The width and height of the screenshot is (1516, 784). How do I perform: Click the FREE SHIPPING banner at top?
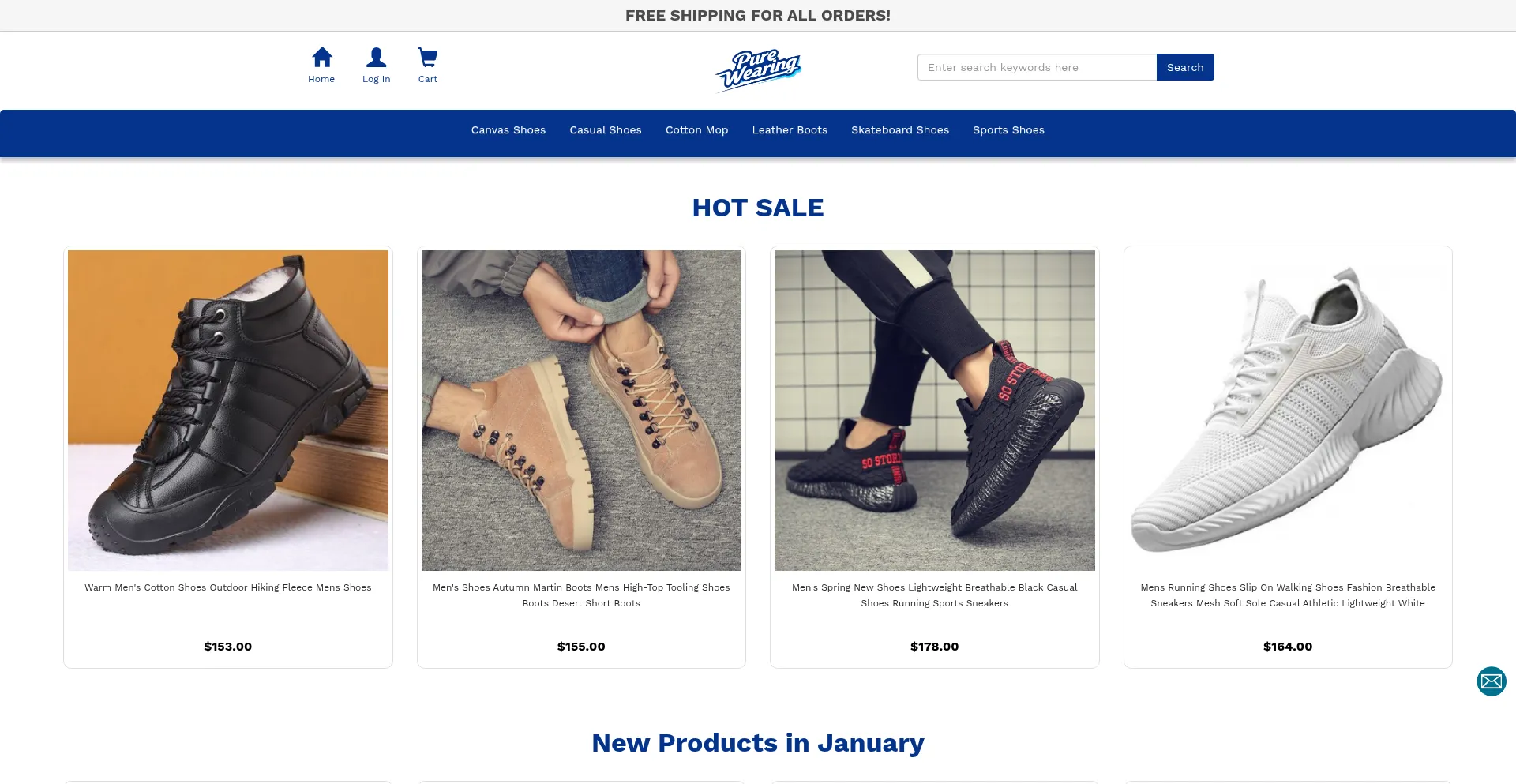[757, 15]
